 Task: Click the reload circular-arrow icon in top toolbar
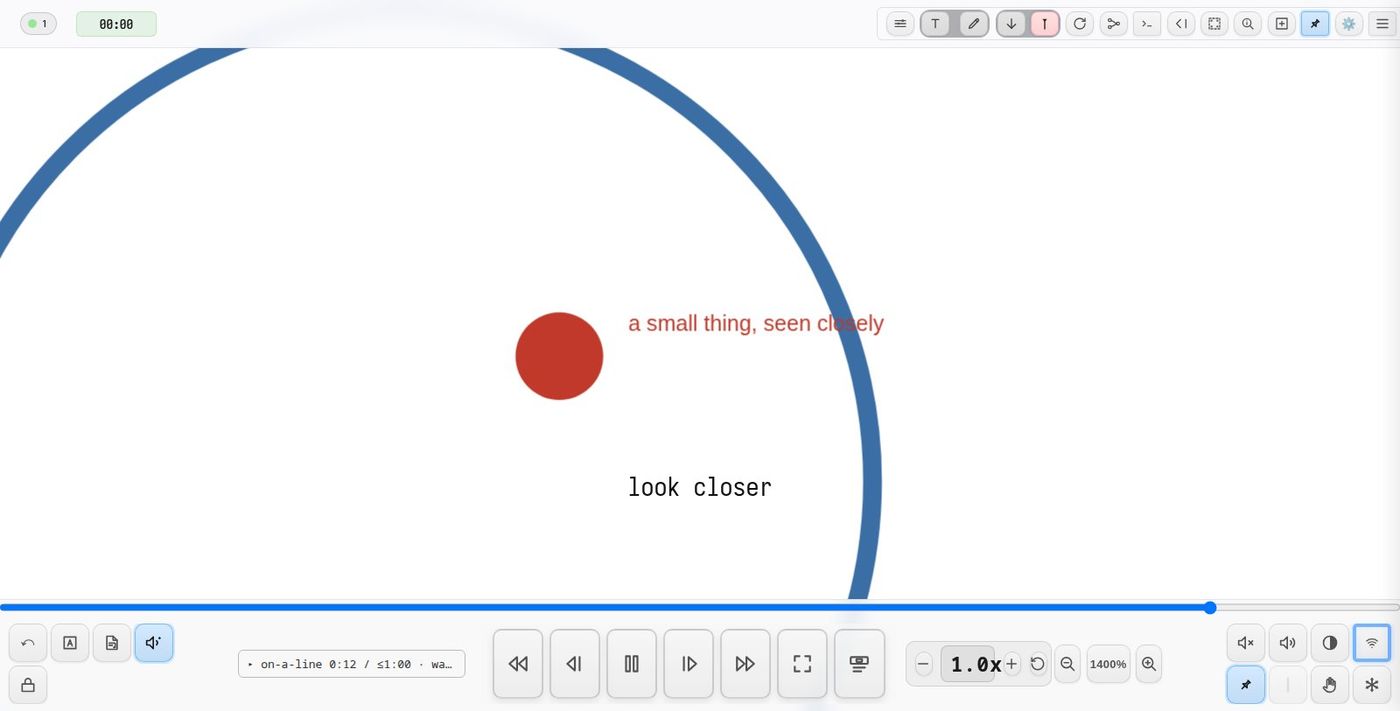coord(1080,24)
